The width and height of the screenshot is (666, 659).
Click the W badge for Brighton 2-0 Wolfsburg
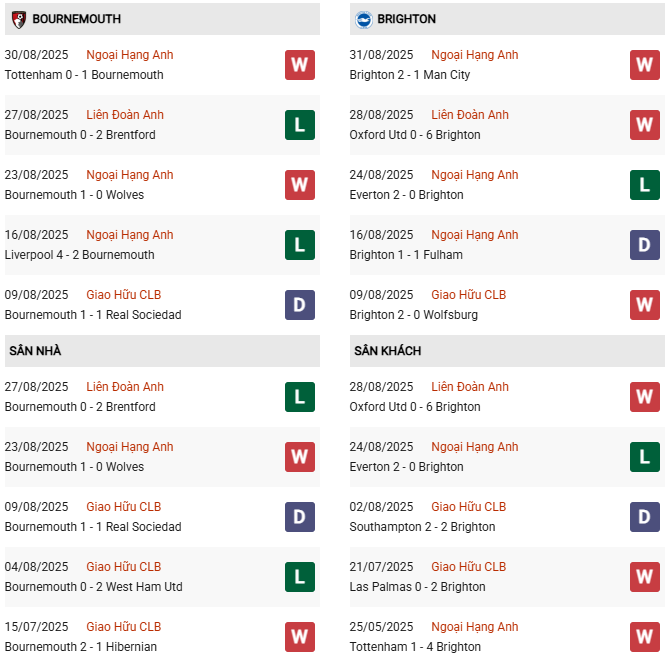[x=645, y=305]
